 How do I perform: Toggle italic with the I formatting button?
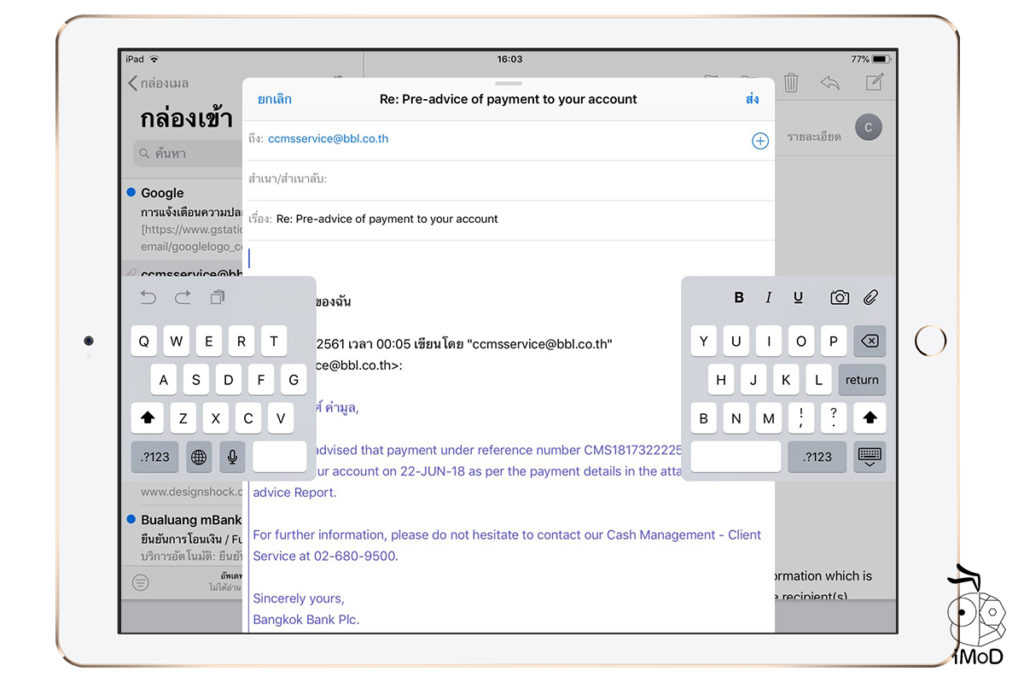769,297
